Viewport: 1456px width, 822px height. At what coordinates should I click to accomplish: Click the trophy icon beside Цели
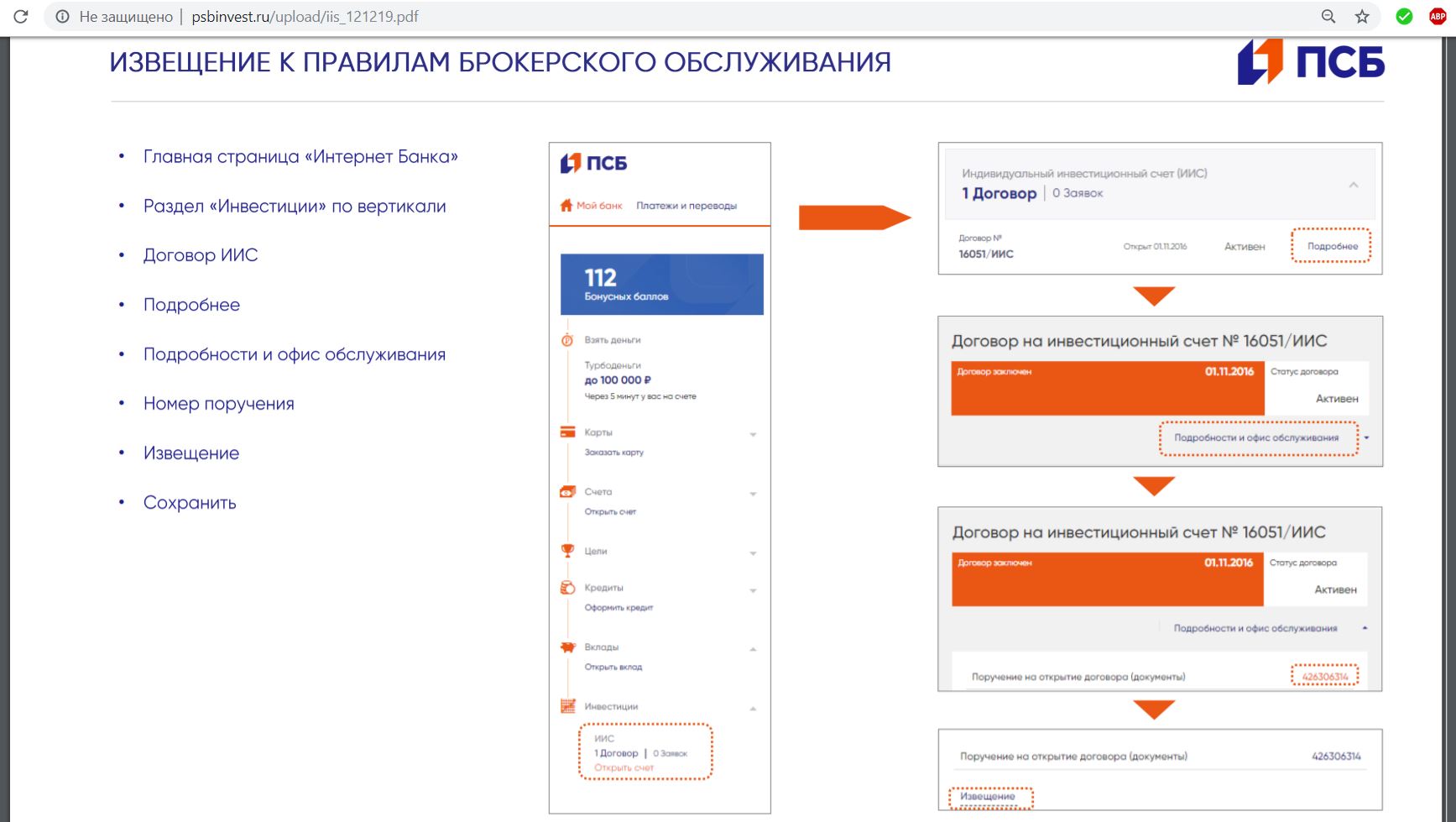pyautogui.click(x=567, y=551)
